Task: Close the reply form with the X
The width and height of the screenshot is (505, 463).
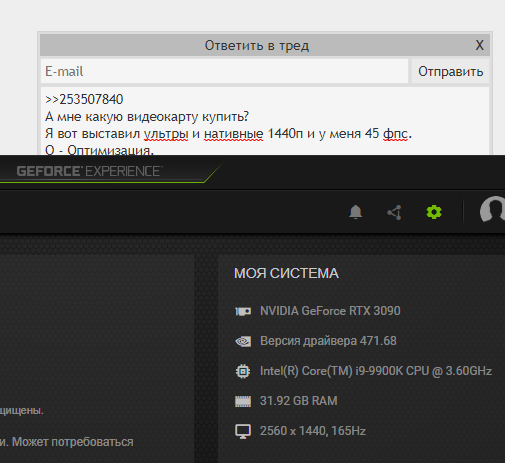Action: coord(479,45)
